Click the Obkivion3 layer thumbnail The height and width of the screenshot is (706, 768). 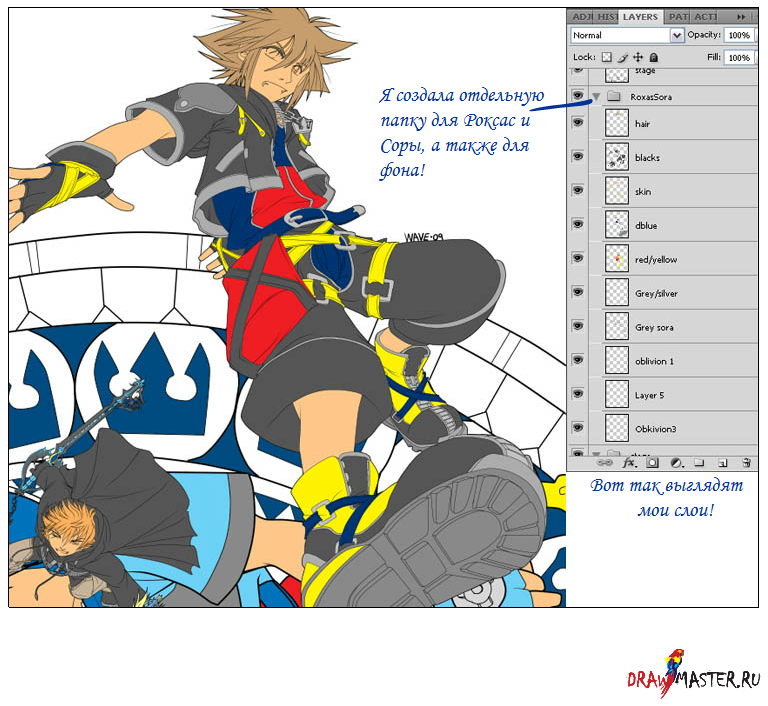[x=617, y=428]
